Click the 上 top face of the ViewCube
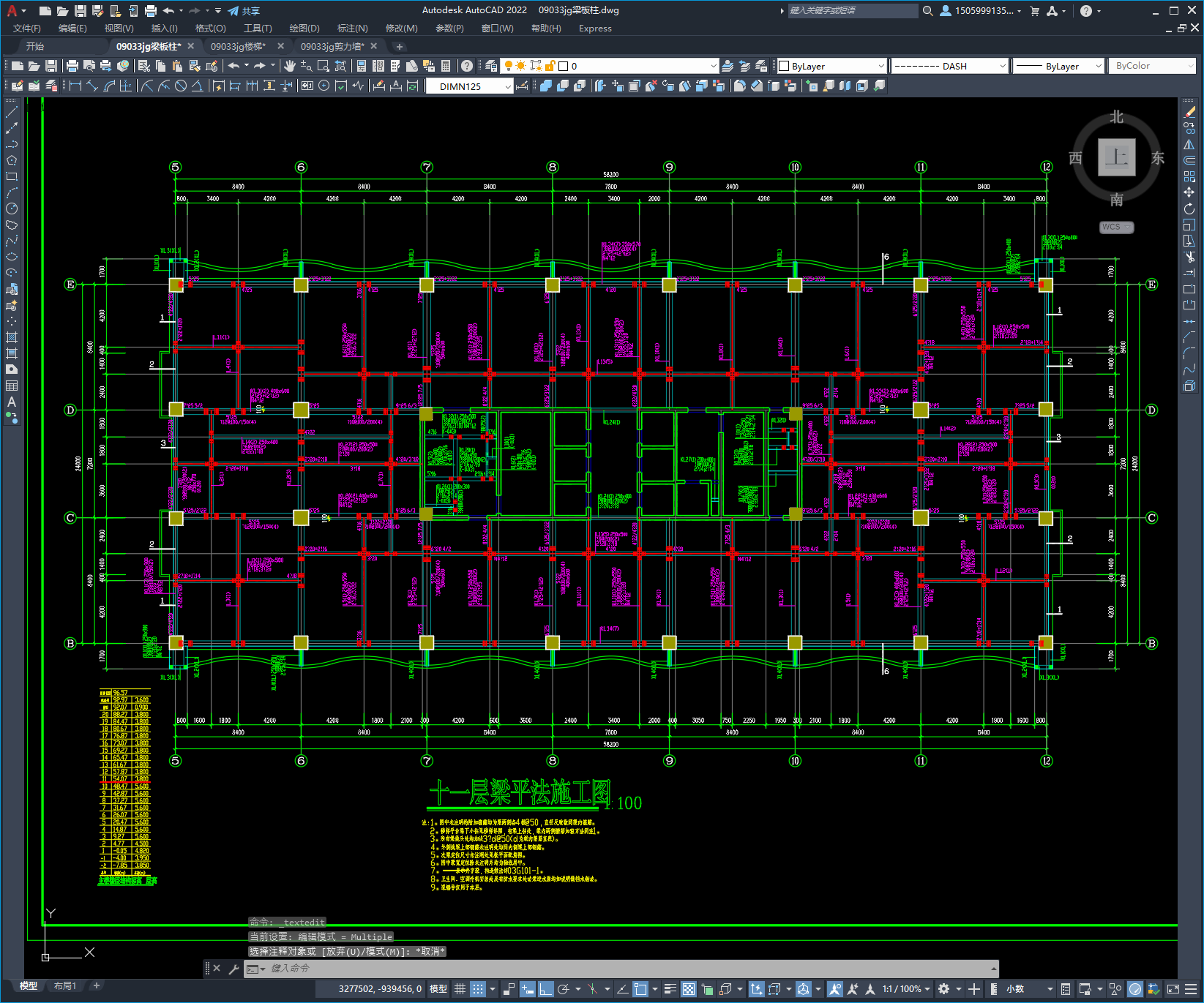1204x1003 pixels. [1116, 157]
